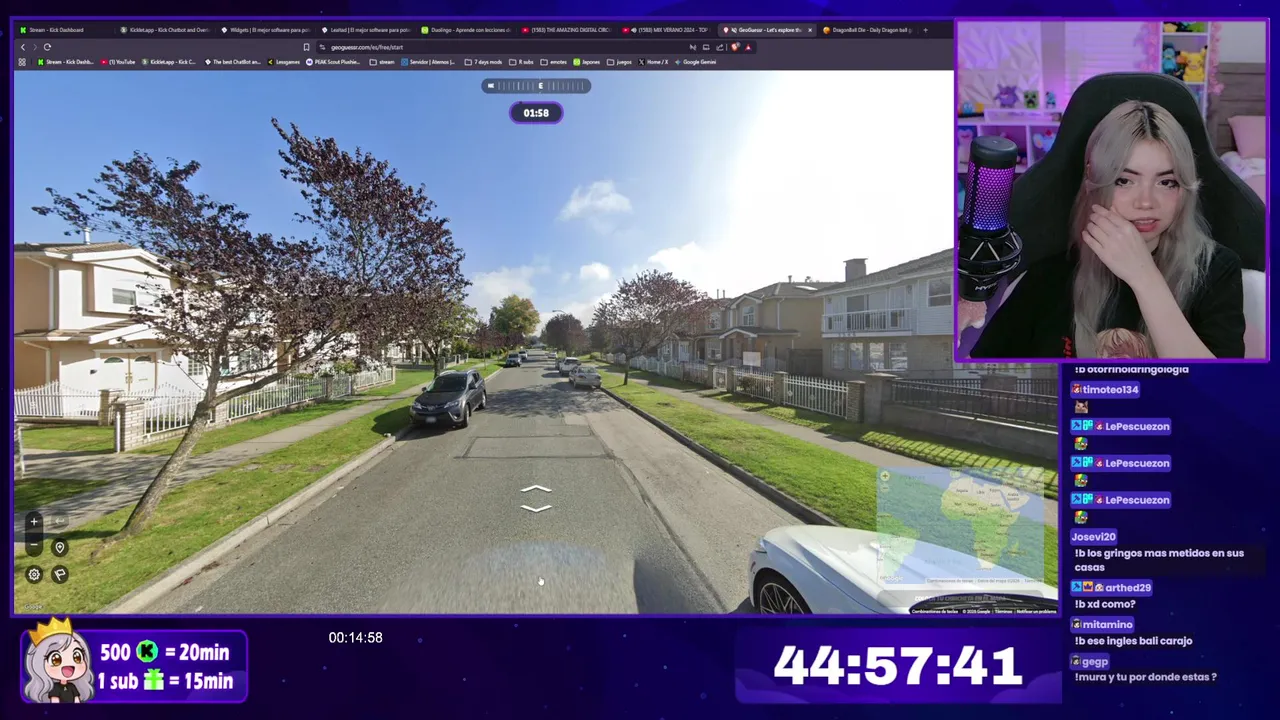Open the GeoGuessr settings gear
The width and height of the screenshot is (1280, 720).
(x=34, y=574)
